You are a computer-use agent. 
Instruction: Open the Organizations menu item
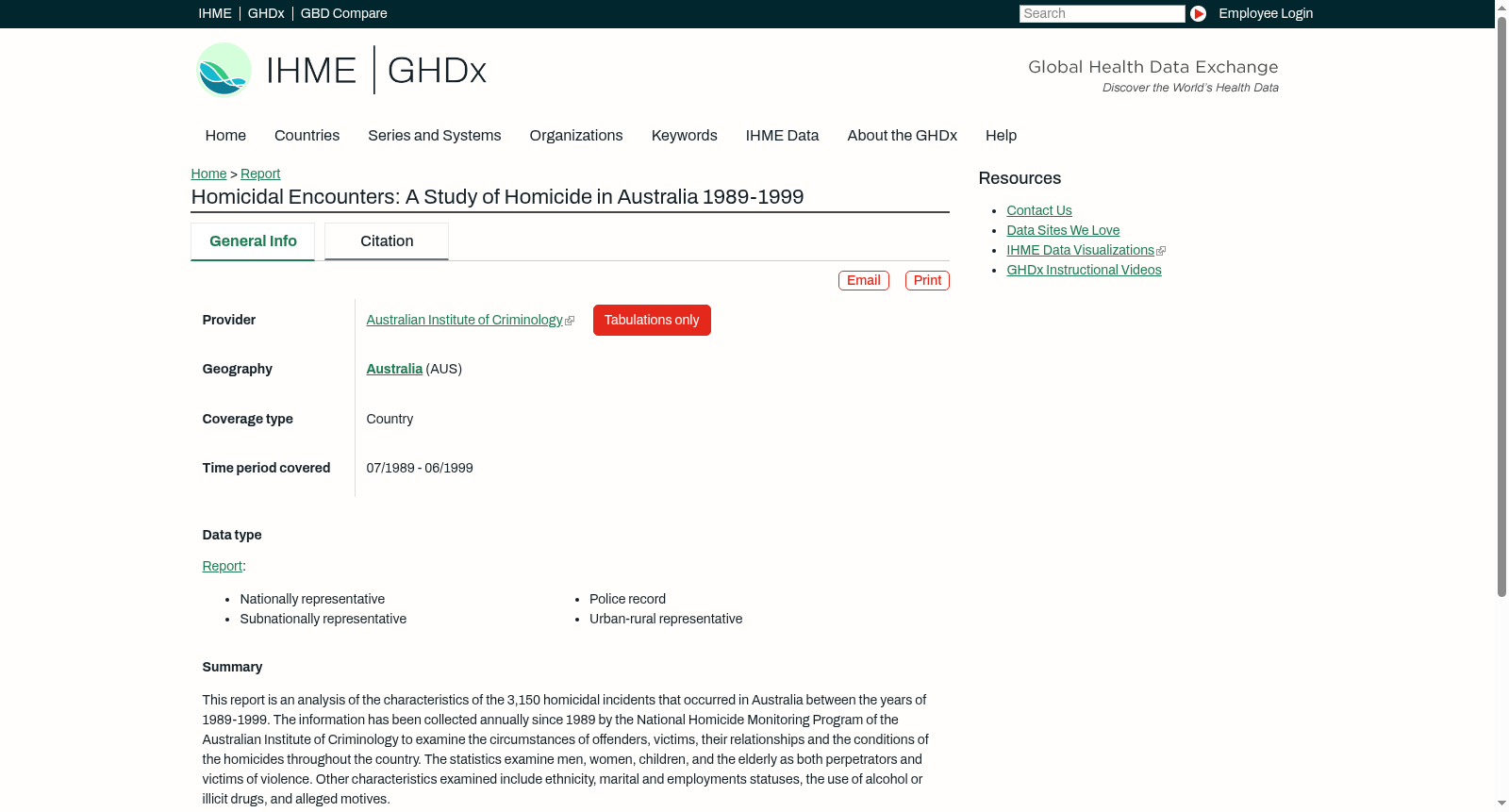[576, 136]
